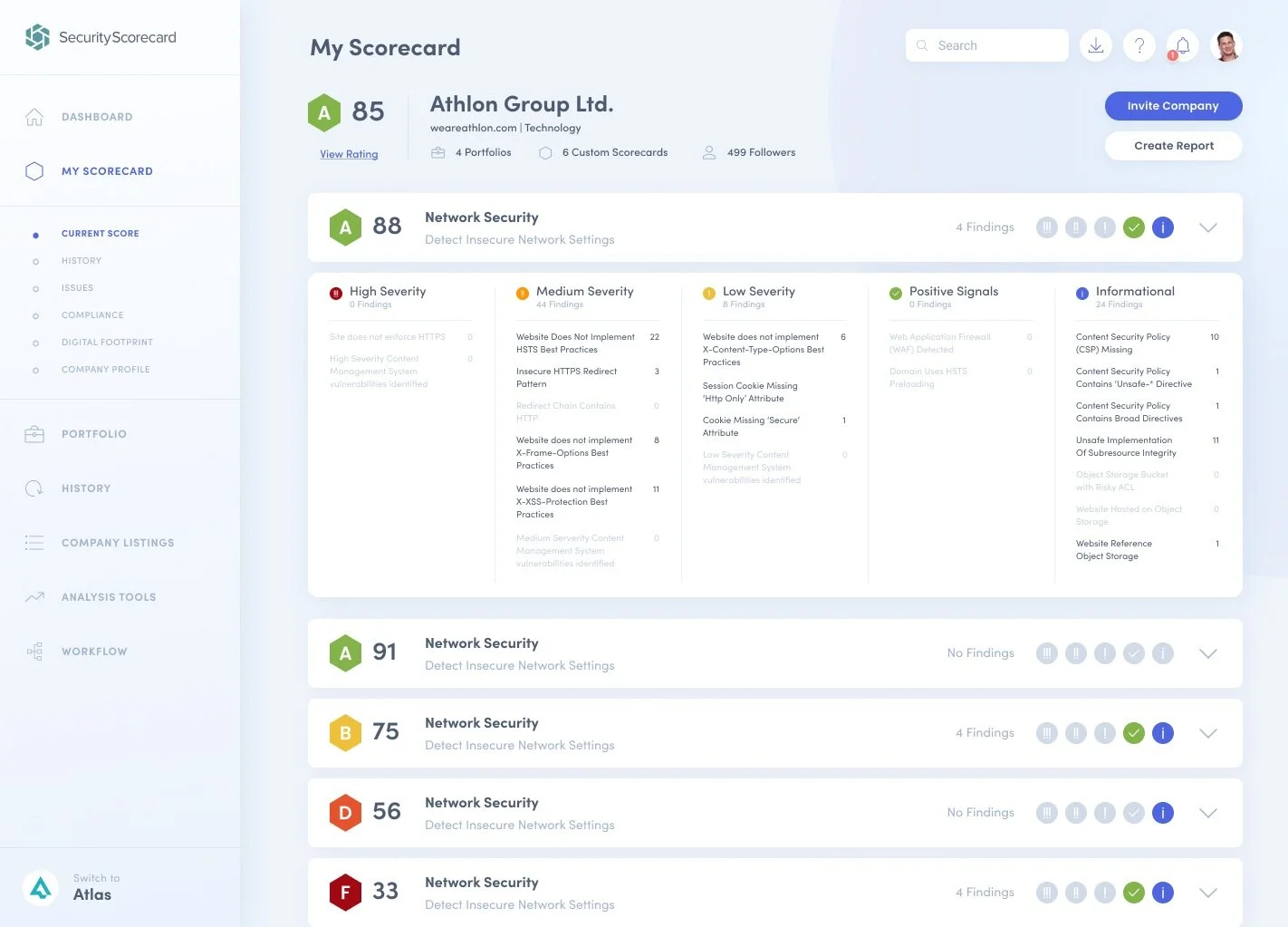Click 'Website Reference Object Storage' finding

[x=1114, y=550]
